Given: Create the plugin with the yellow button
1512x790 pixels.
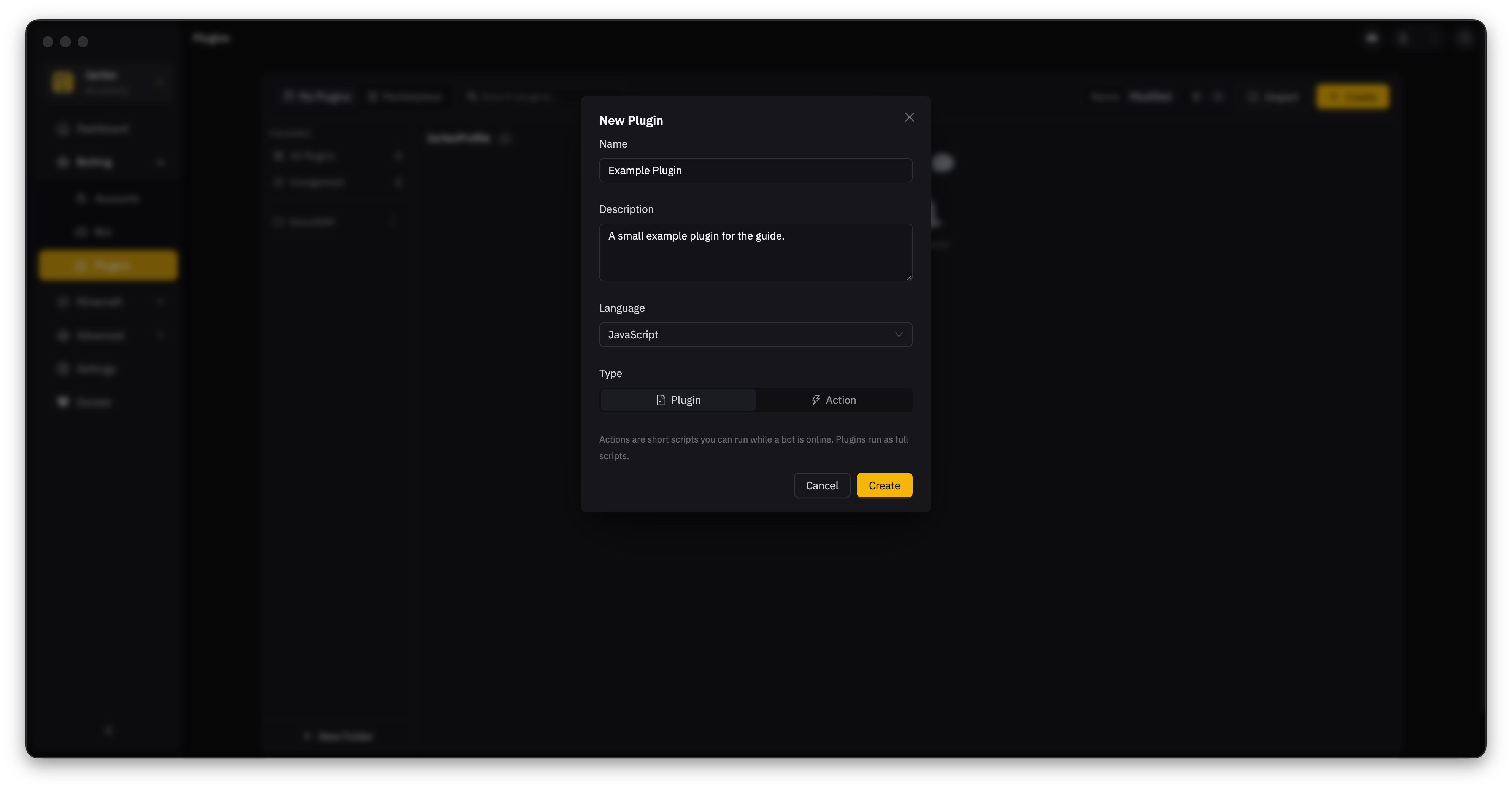Looking at the screenshot, I should pos(884,485).
